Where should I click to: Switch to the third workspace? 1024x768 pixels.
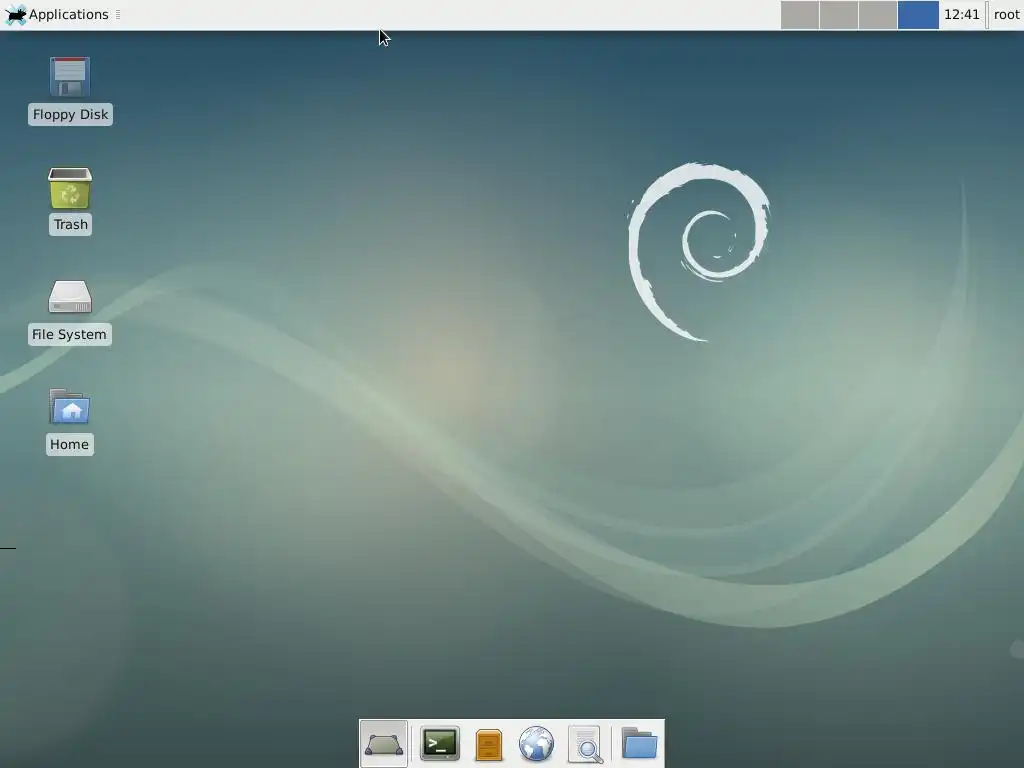coord(877,15)
